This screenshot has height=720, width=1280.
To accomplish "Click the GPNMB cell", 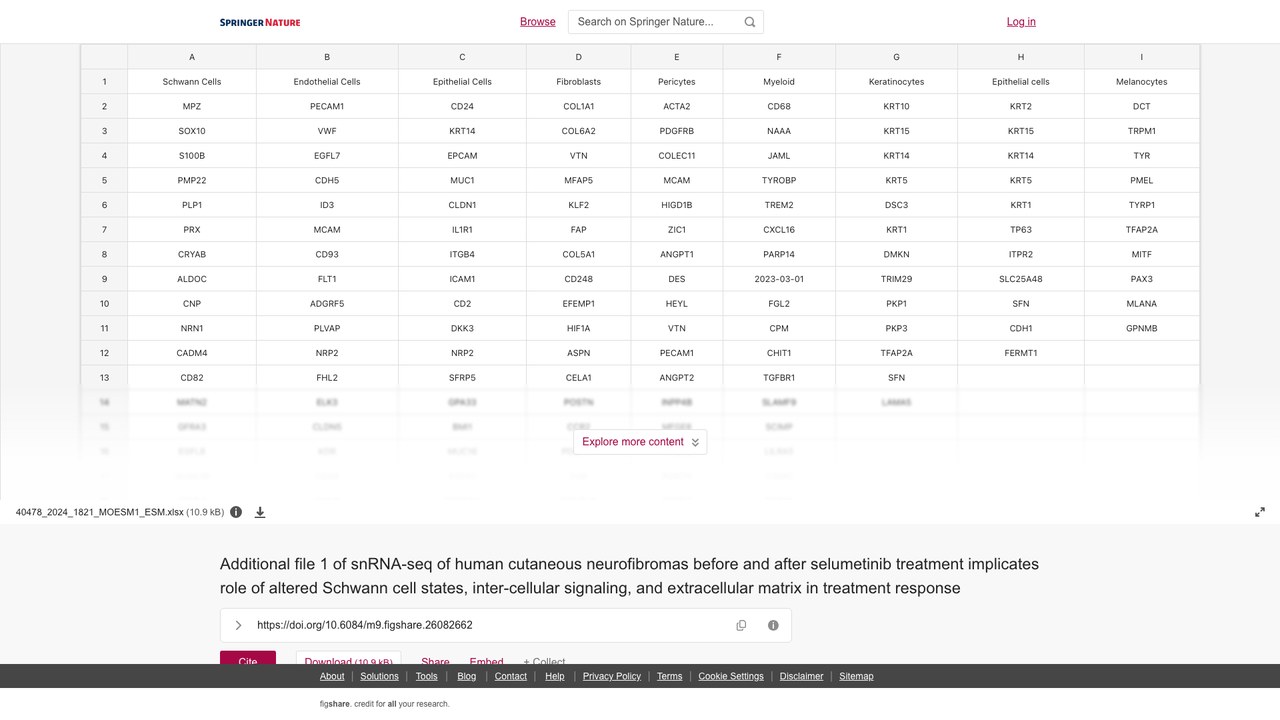I will coord(1142,328).
